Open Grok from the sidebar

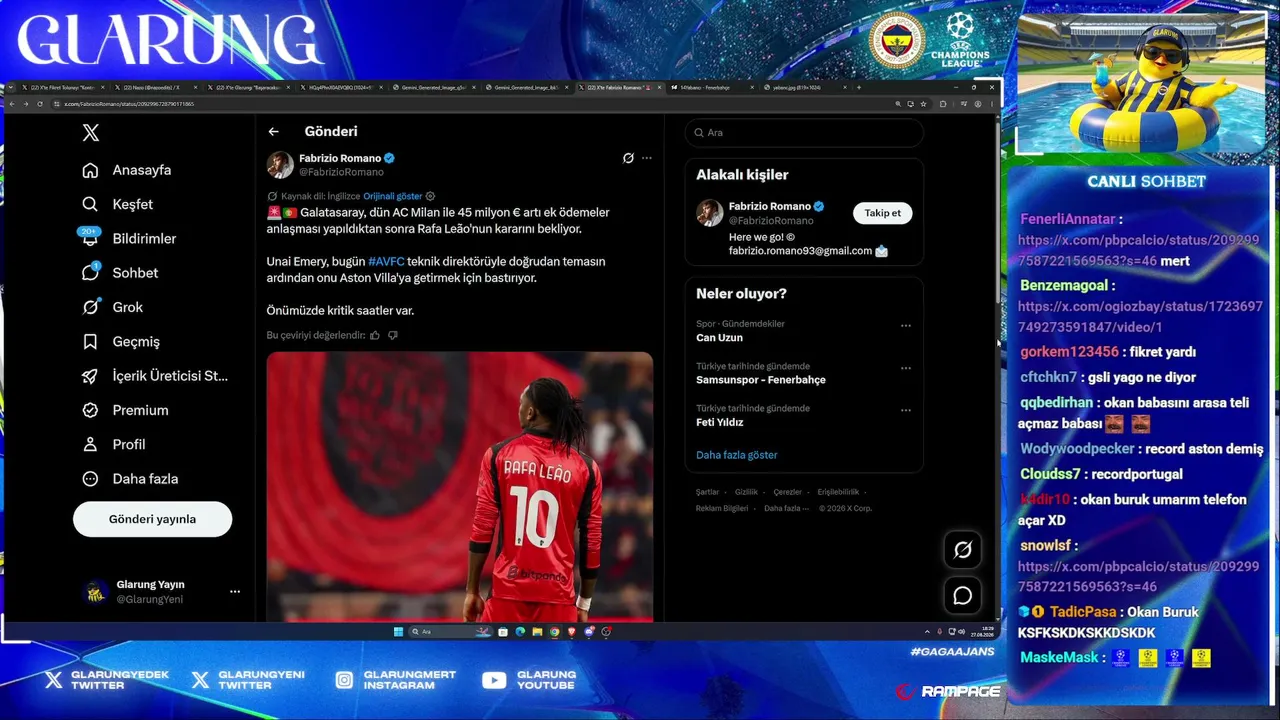[x=113, y=307]
